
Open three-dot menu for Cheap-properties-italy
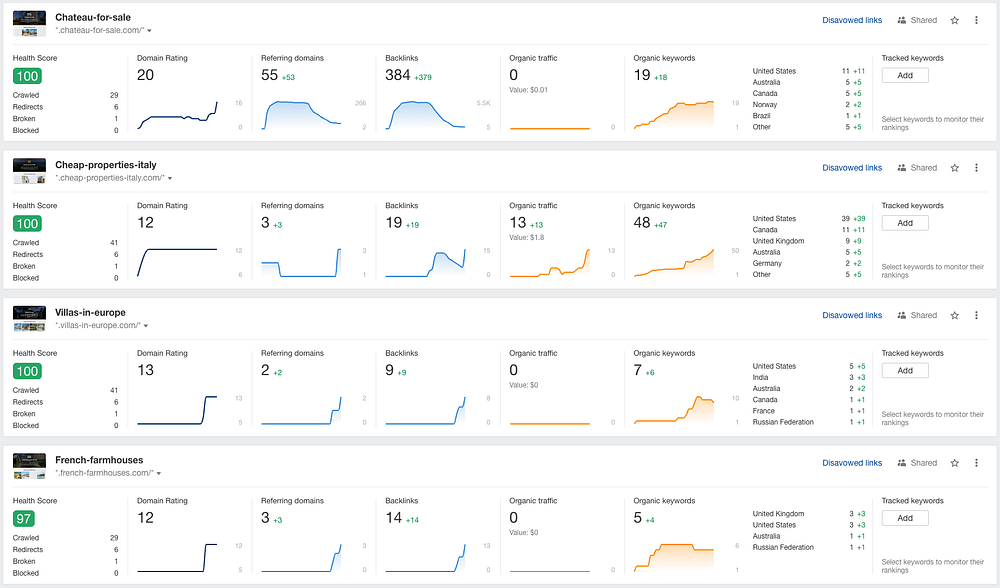tap(976, 168)
